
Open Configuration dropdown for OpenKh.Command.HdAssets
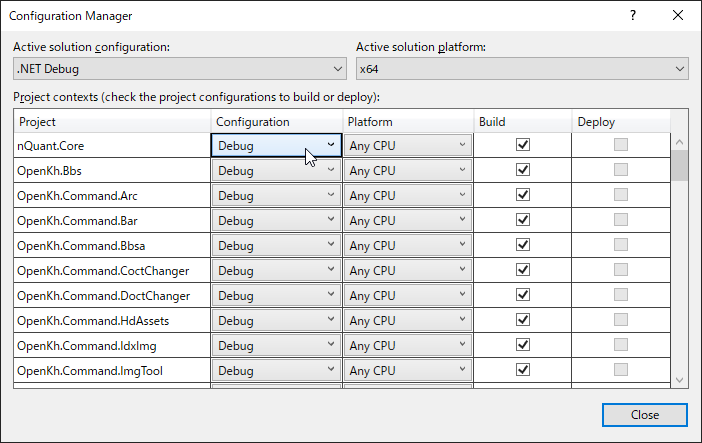point(276,321)
